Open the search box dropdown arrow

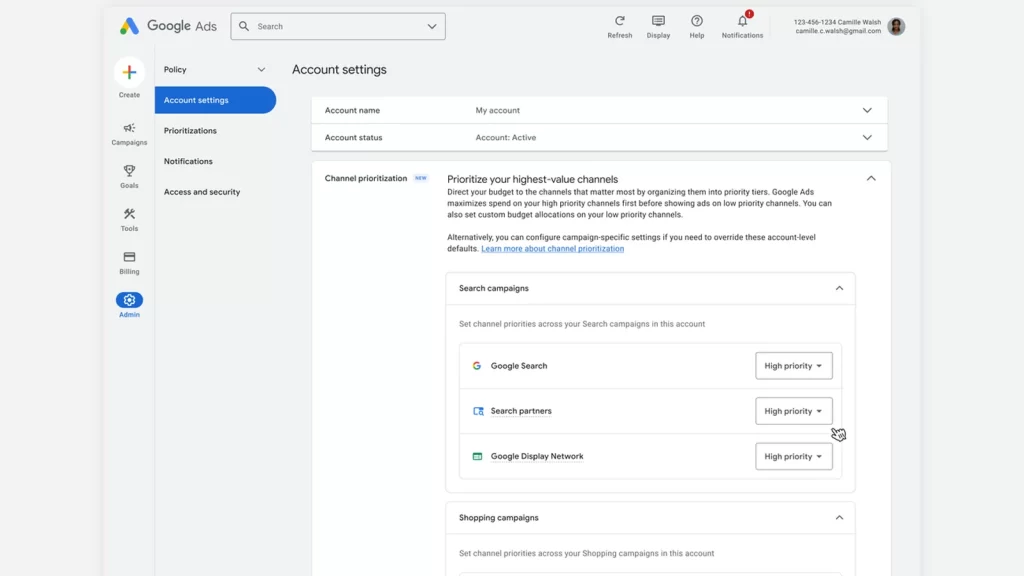pyautogui.click(x=432, y=26)
